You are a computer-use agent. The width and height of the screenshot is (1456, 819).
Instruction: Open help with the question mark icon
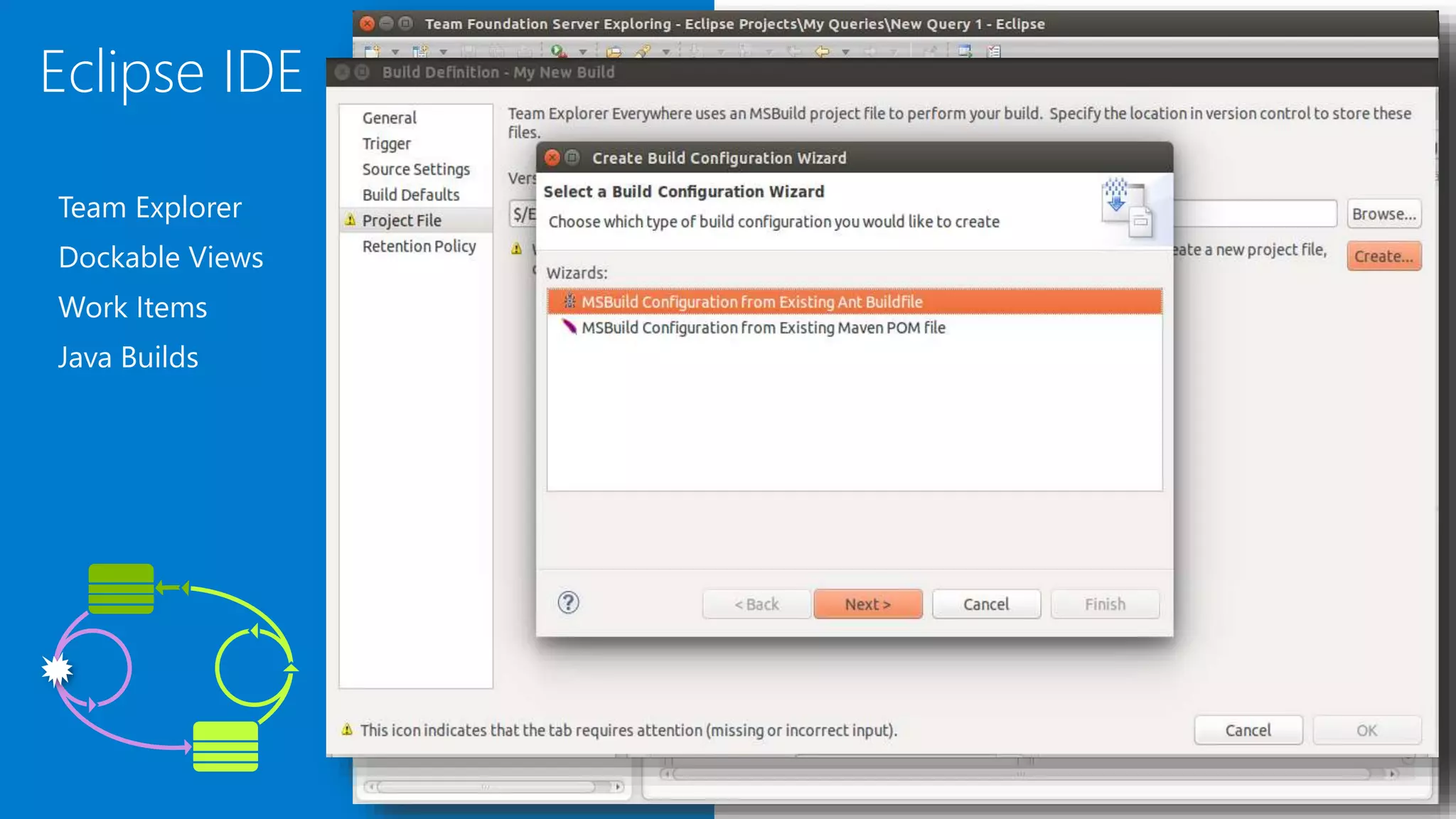pos(568,603)
